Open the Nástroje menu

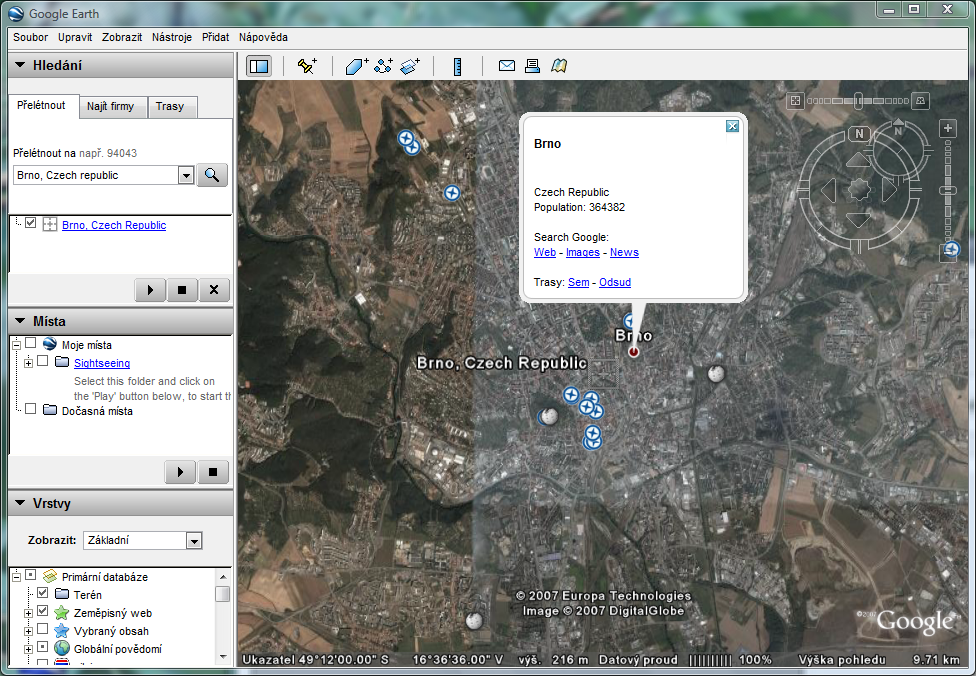tap(172, 37)
